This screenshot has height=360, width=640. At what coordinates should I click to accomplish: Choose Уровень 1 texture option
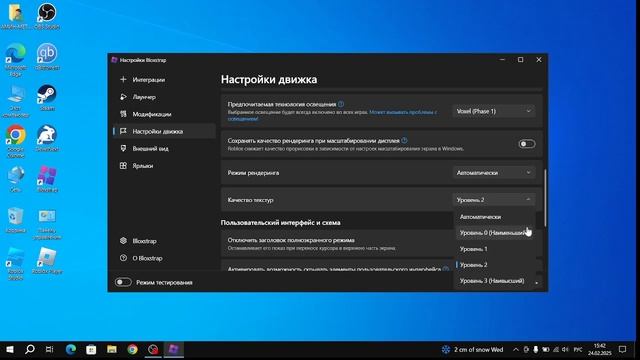pos(494,249)
